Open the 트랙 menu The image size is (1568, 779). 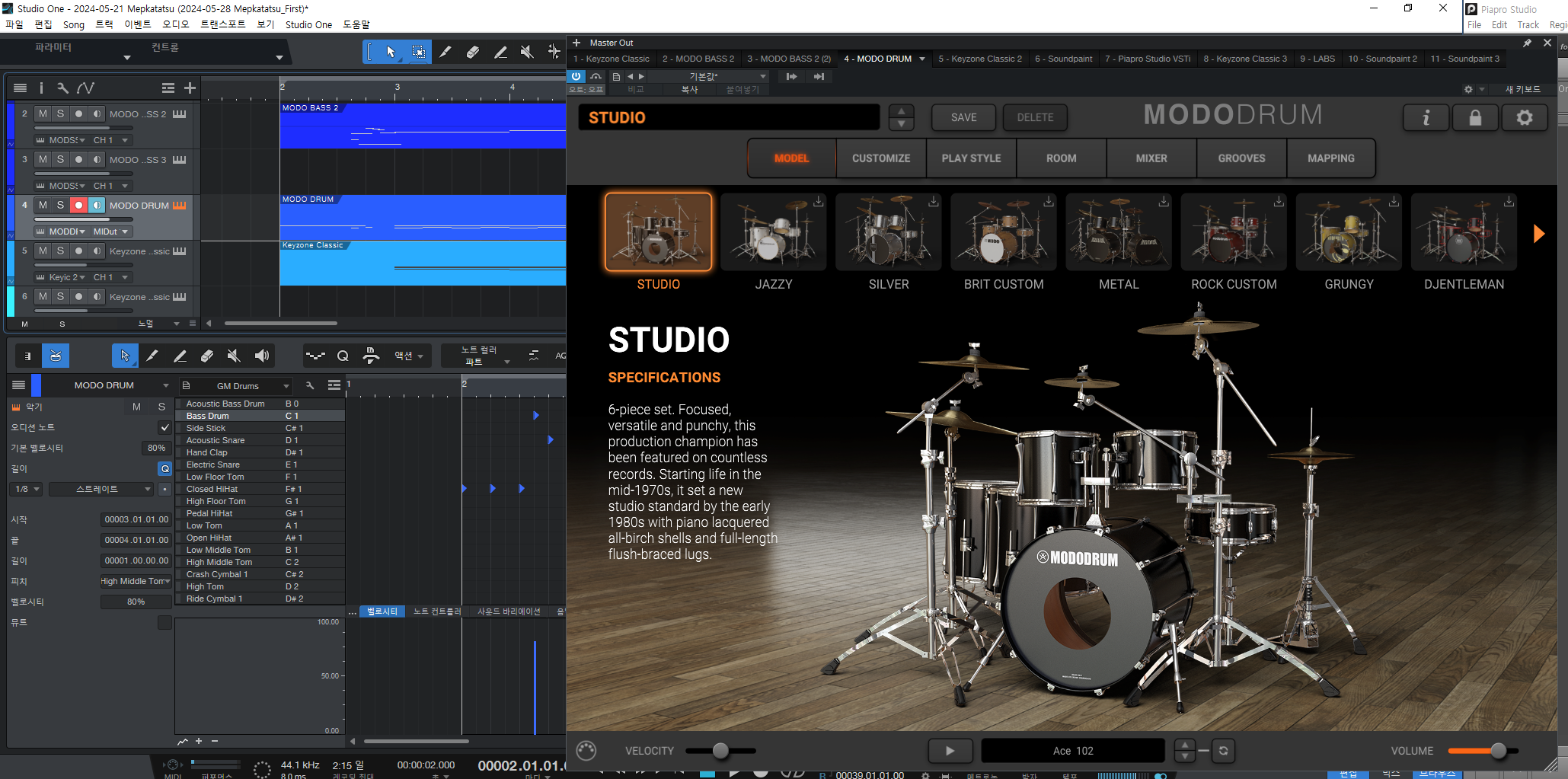pos(104,24)
